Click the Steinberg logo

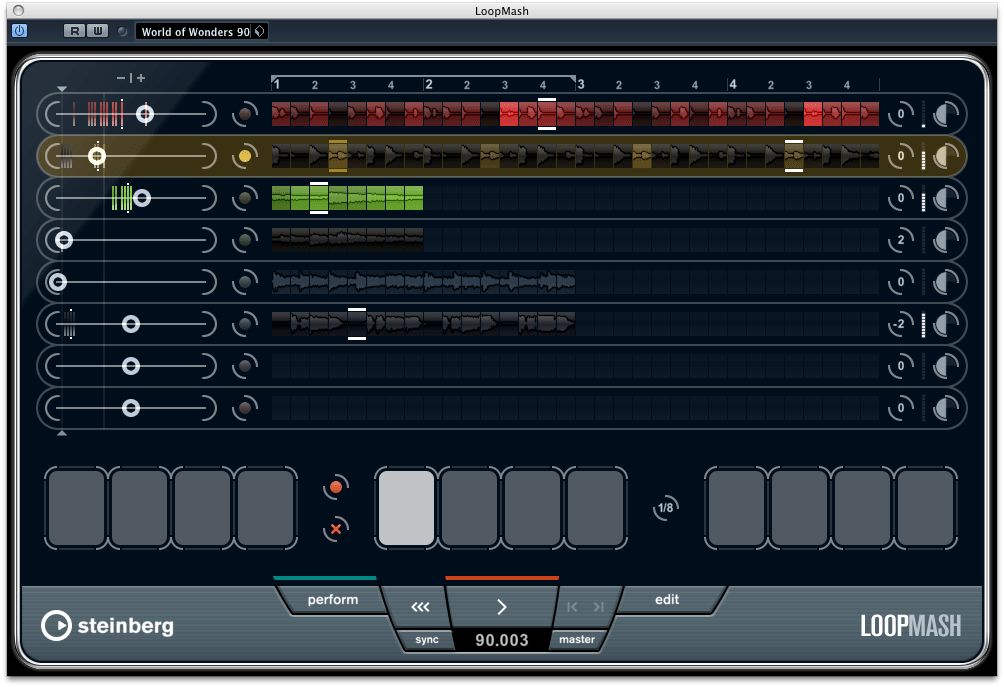tap(110, 627)
